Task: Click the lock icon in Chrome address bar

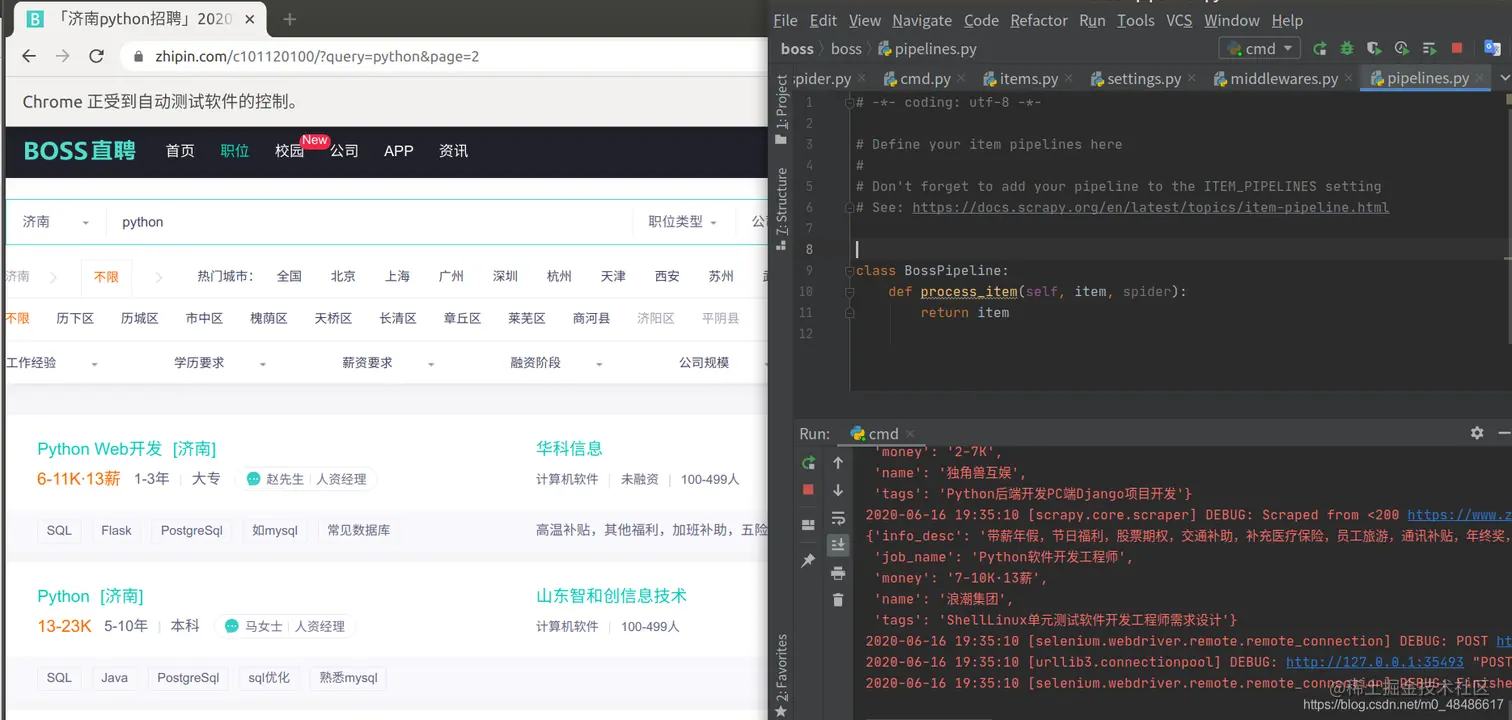Action: coord(139,57)
